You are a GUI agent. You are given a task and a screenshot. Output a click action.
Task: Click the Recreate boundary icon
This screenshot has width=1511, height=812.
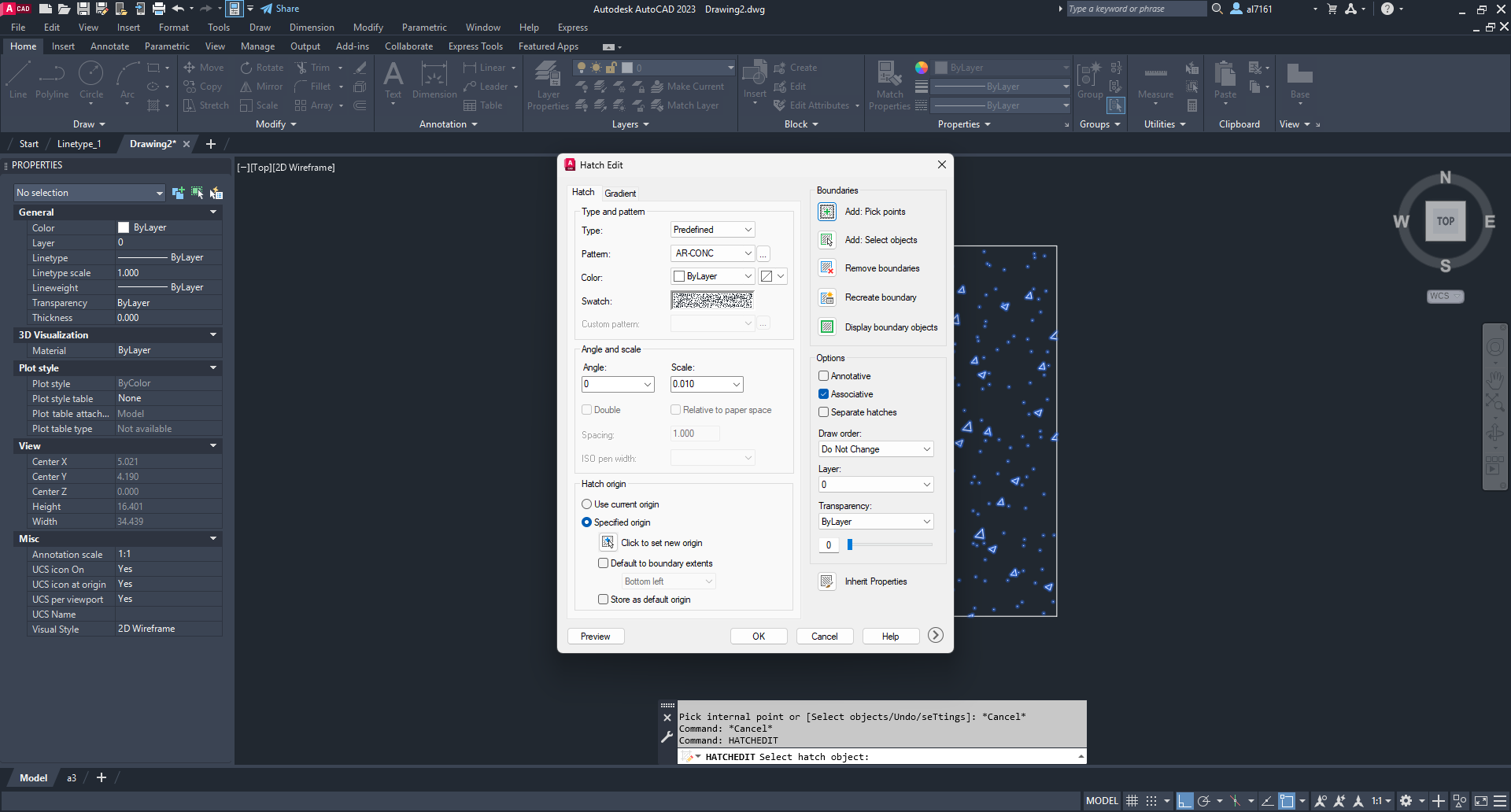coord(826,297)
